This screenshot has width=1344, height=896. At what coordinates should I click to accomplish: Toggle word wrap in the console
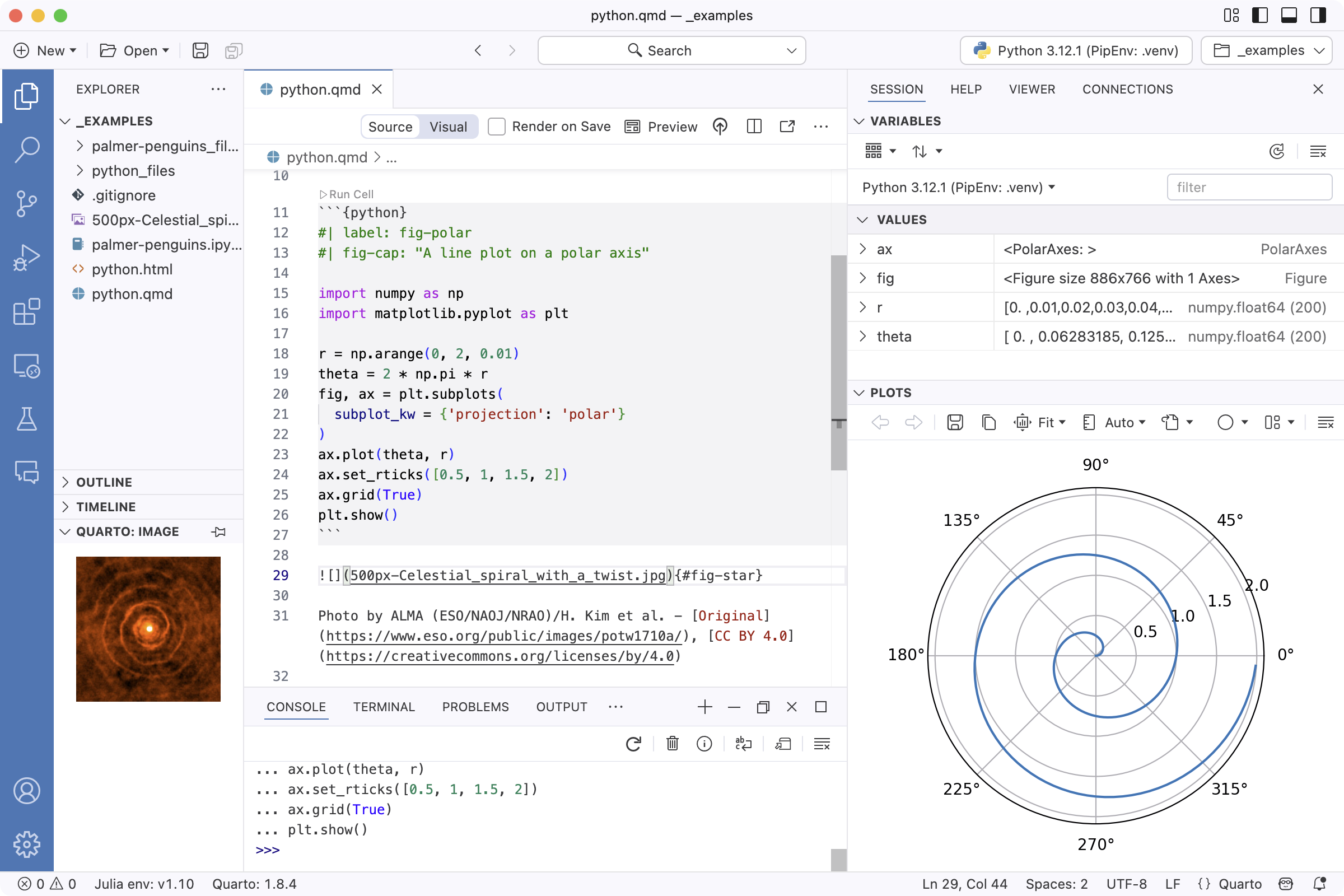tap(744, 744)
